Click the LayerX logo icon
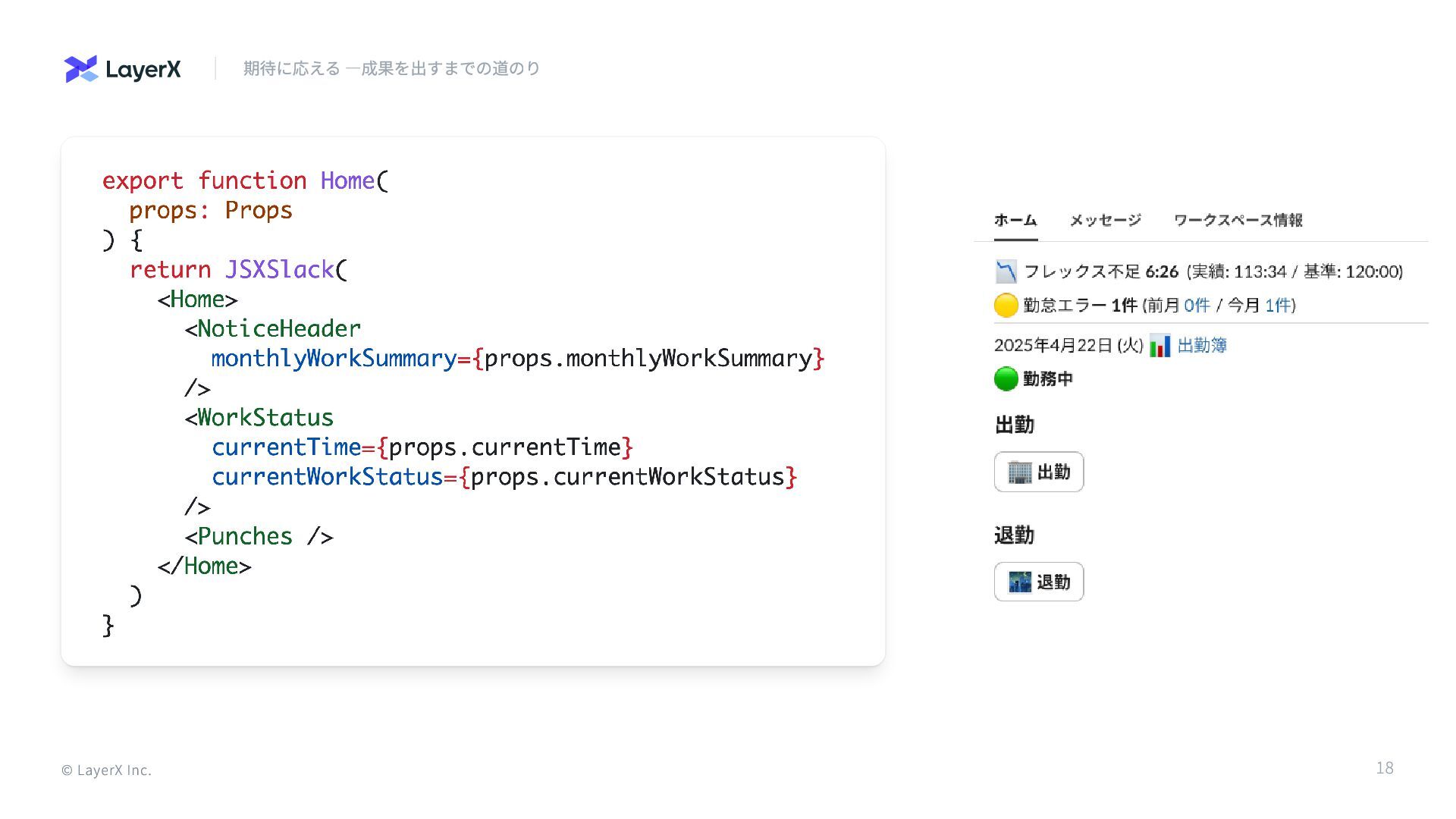1456x819 pixels. 81,69
